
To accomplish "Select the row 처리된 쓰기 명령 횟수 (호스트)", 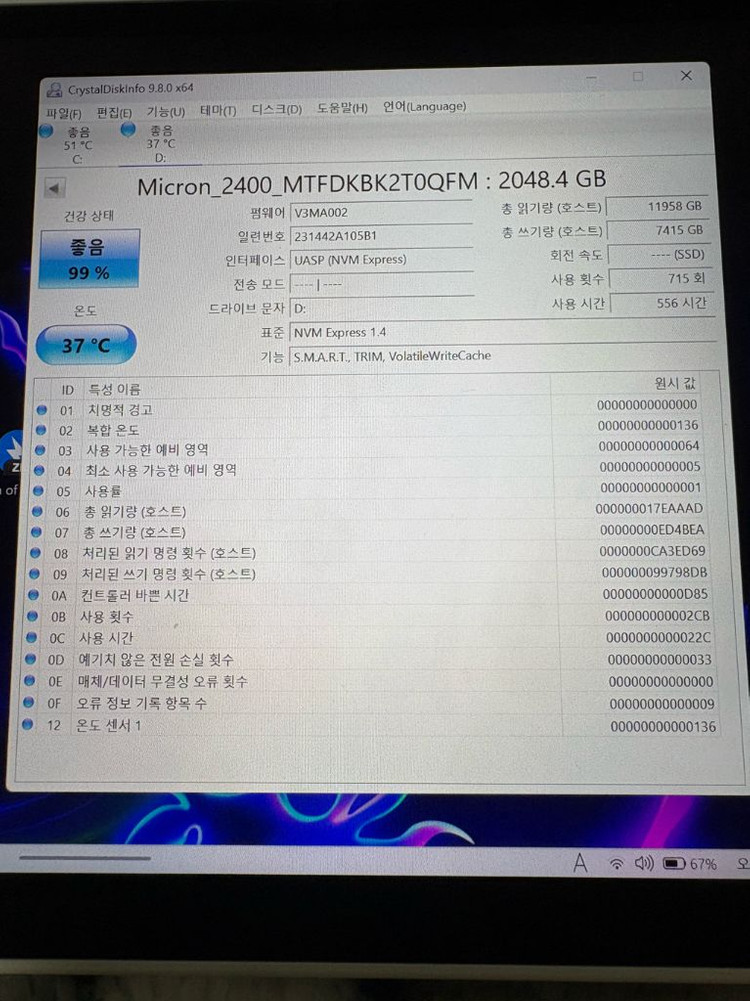I will click(370, 573).
